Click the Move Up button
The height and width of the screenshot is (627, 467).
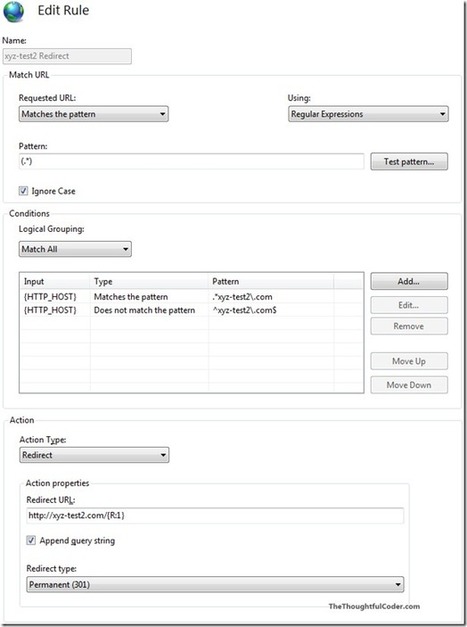409,361
